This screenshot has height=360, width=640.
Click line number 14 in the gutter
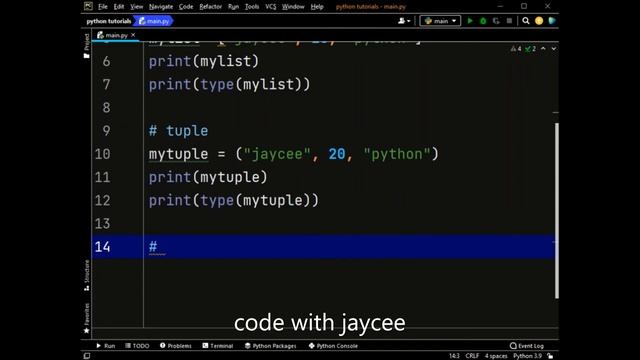pos(102,247)
